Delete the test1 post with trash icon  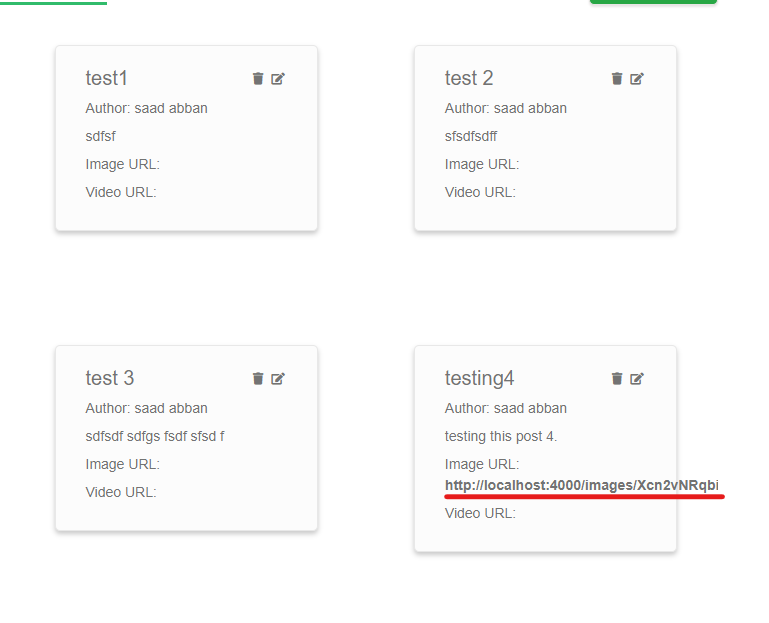[x=258, y=78]
